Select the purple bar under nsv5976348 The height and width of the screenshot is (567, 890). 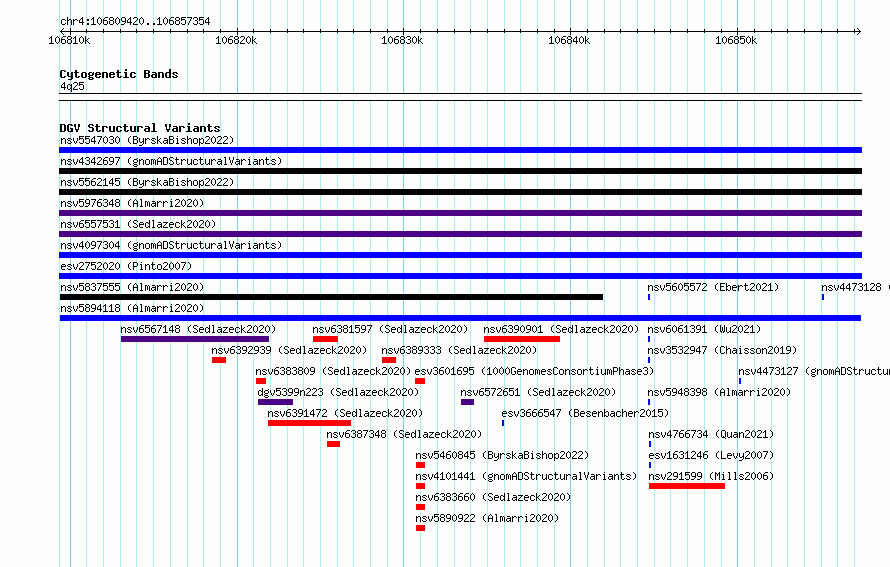coord(460,213)
